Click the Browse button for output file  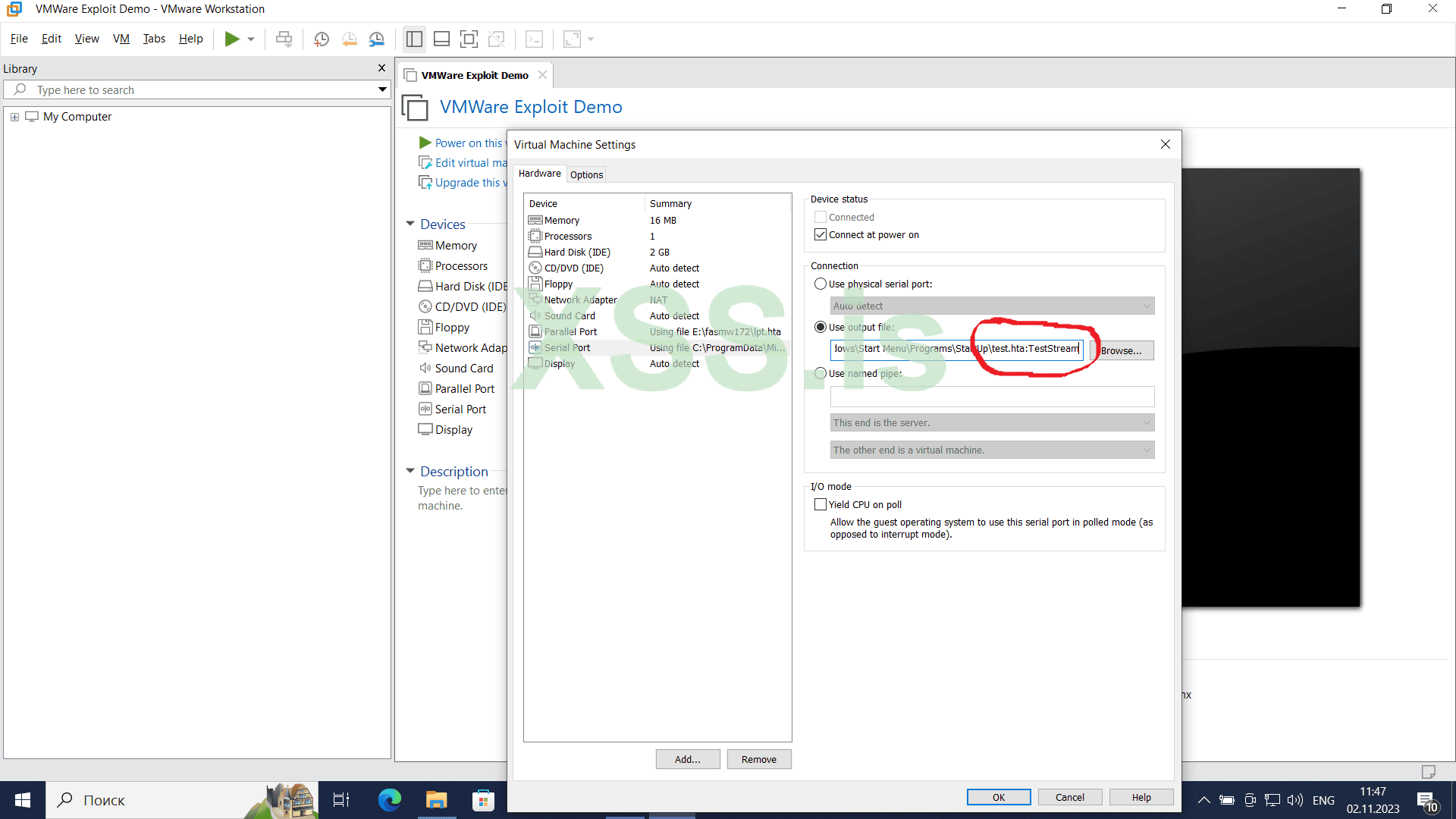(1121, 350)
